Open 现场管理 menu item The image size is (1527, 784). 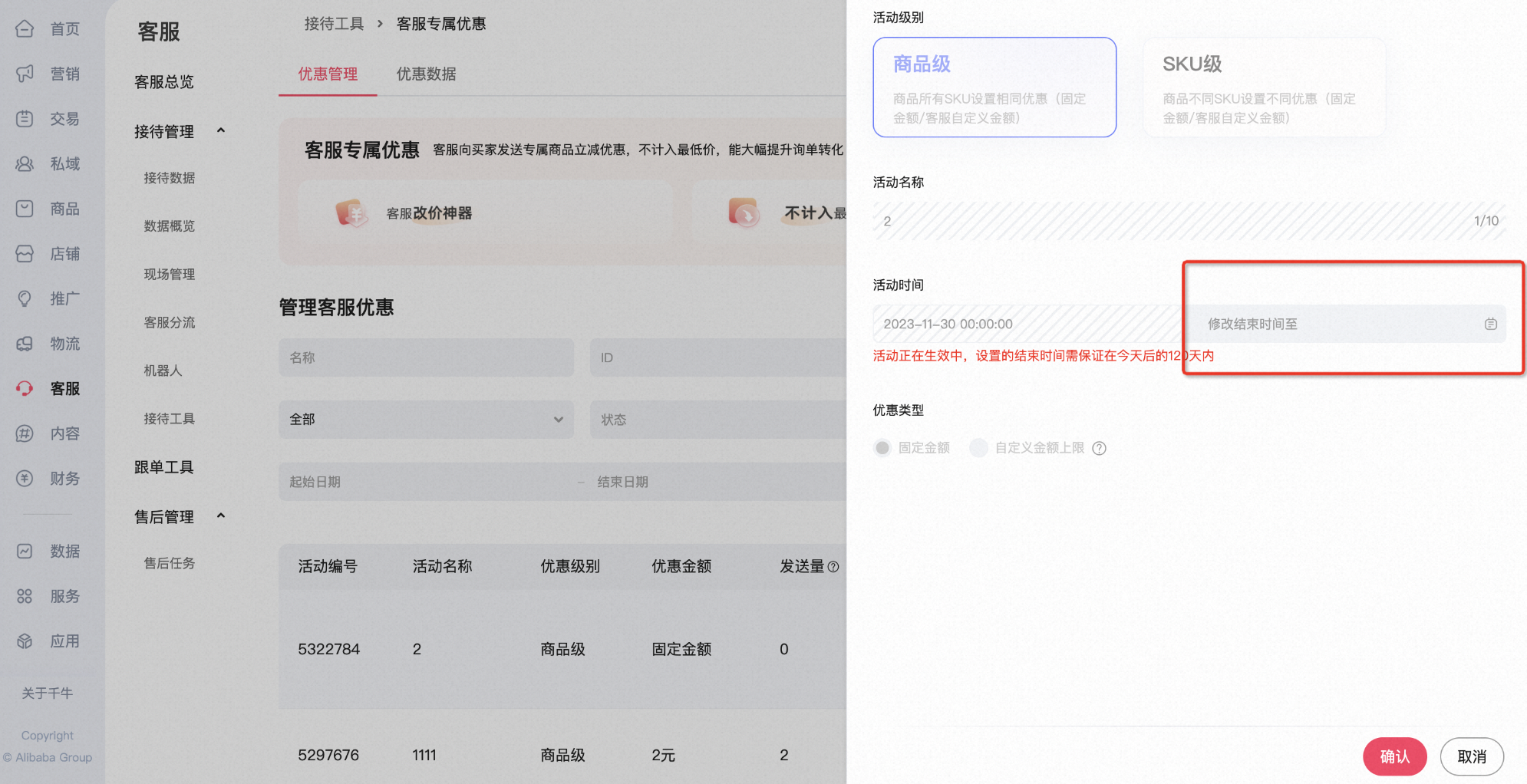170,275
